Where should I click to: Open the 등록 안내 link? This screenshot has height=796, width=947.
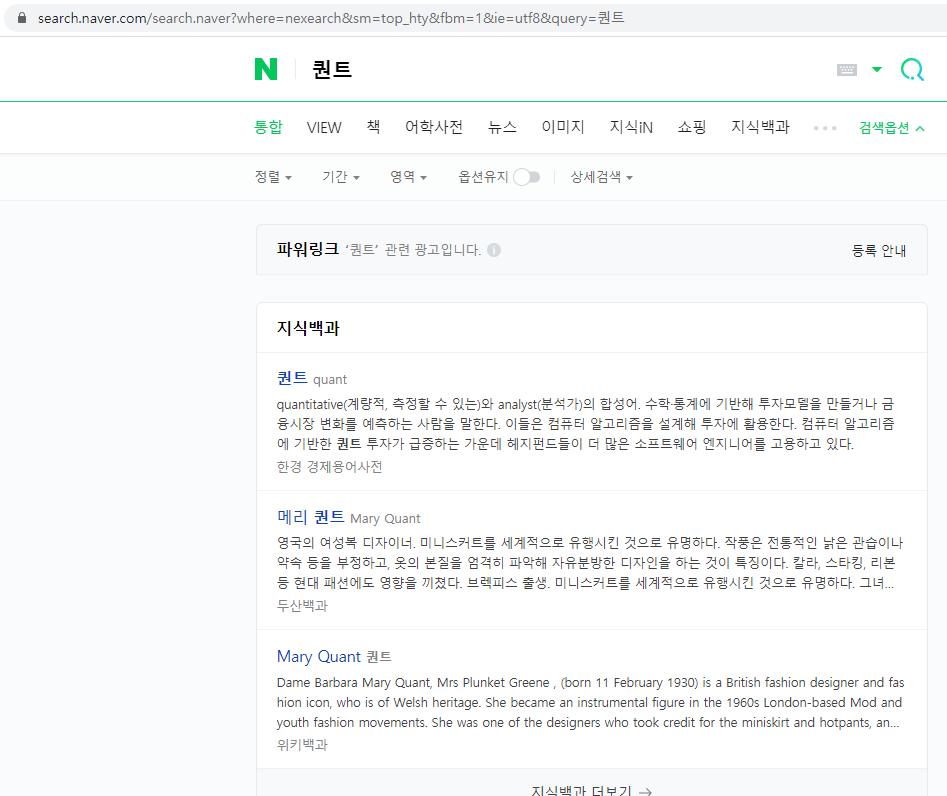(x=879, y=251)
